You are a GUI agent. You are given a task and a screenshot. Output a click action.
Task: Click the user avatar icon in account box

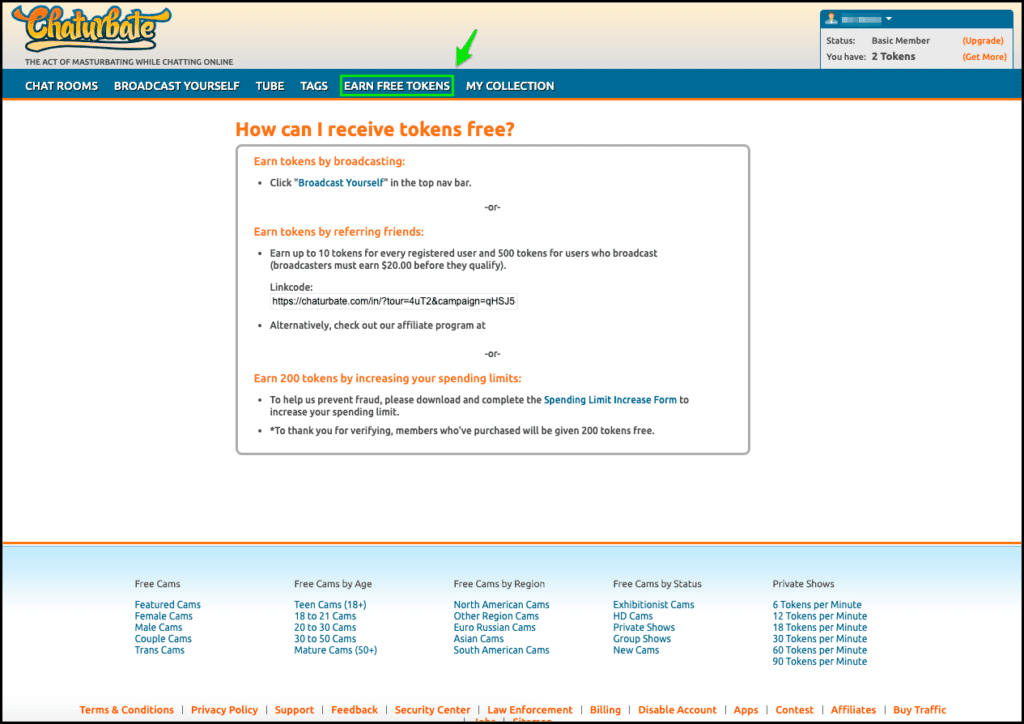pyautogui.click(x=831, y=19)
